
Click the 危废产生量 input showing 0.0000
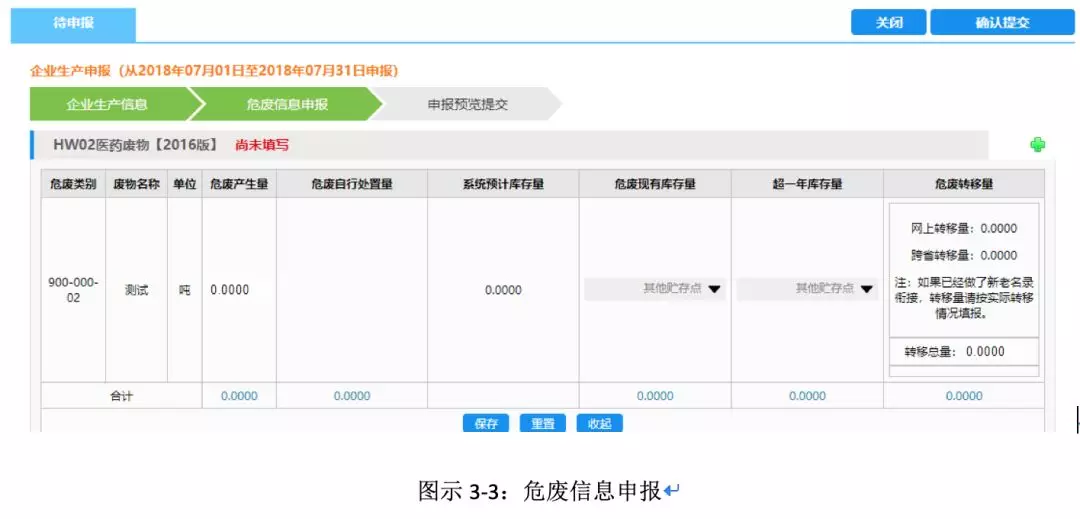pyautogui.click(x=238, y=290)
